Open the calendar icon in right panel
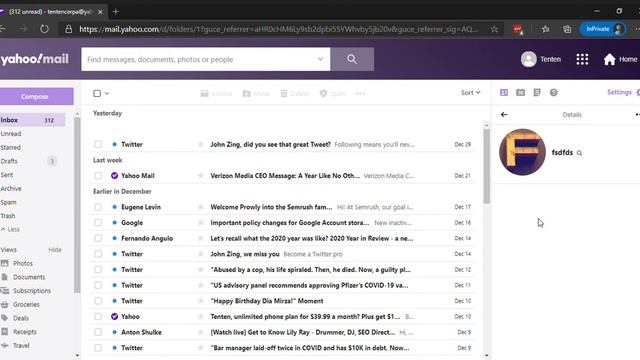 point(520,93)
